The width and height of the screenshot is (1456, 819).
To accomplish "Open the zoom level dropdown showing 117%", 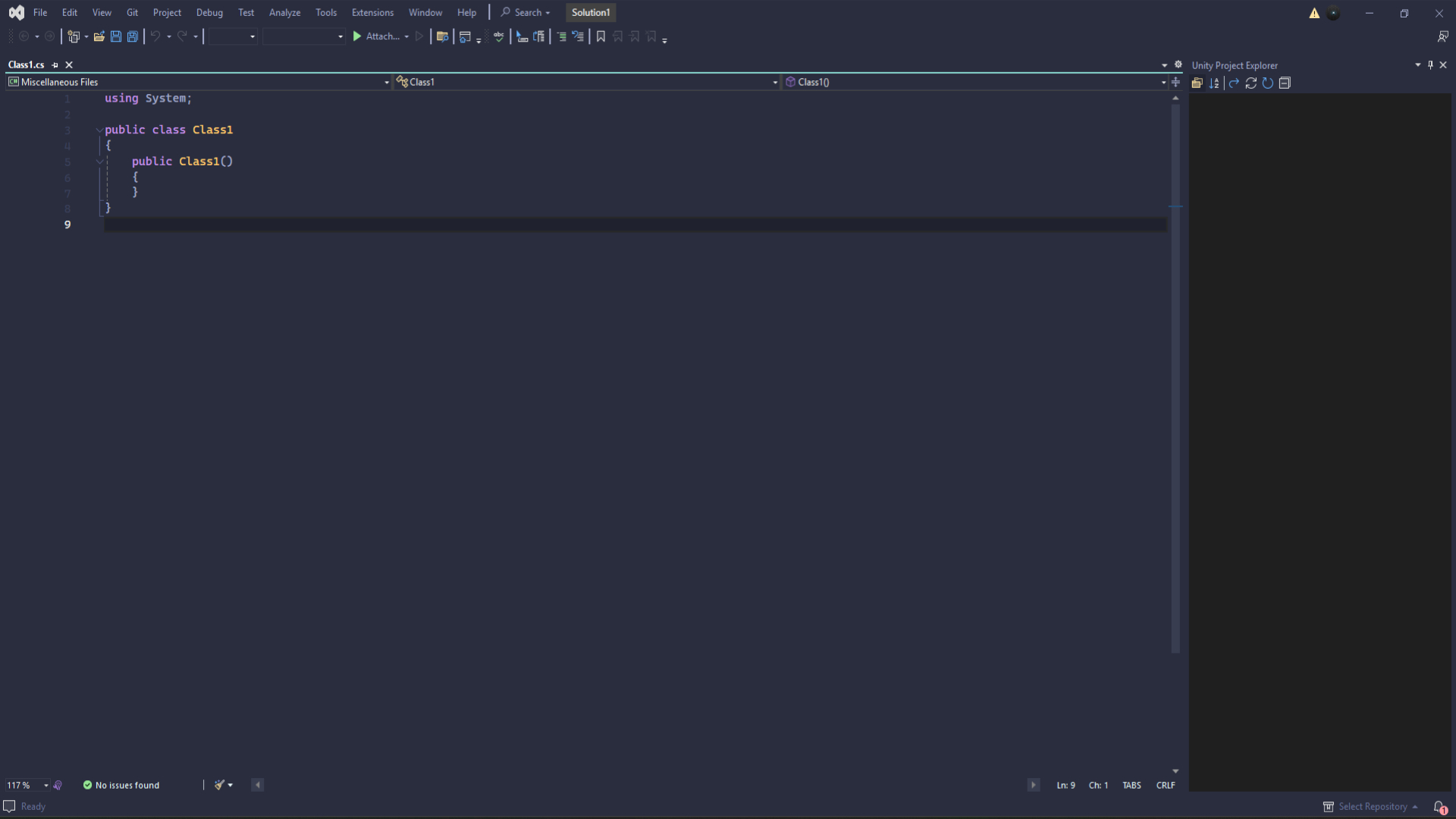I will click(45, 785).
